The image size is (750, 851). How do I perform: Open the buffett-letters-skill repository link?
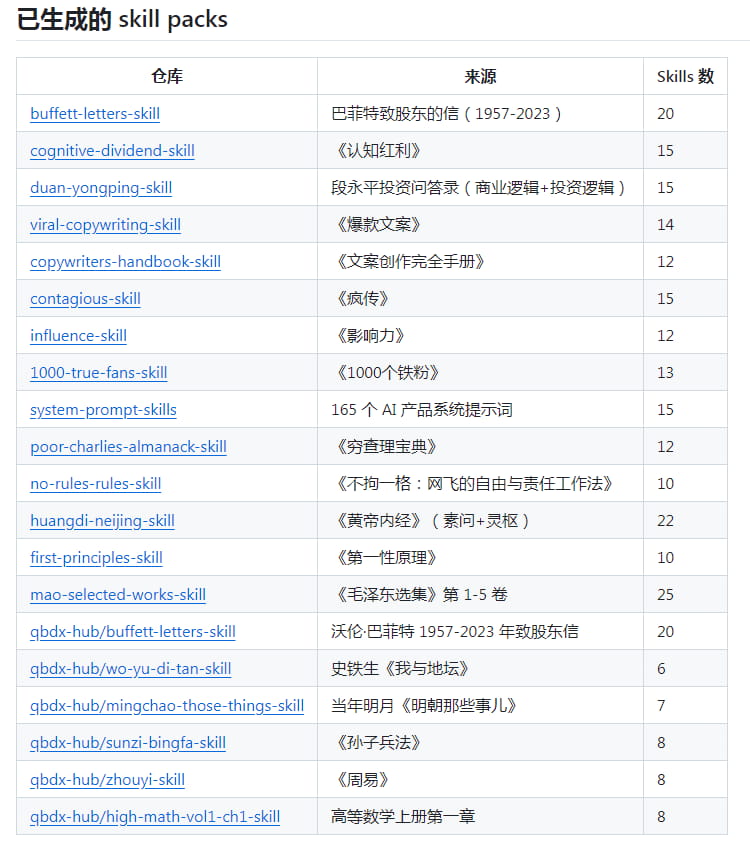tap(95, 113)
